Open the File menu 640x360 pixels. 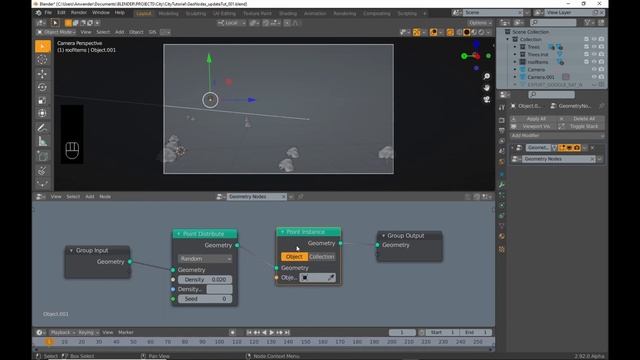pyautogui.click(x=48, y=13)
